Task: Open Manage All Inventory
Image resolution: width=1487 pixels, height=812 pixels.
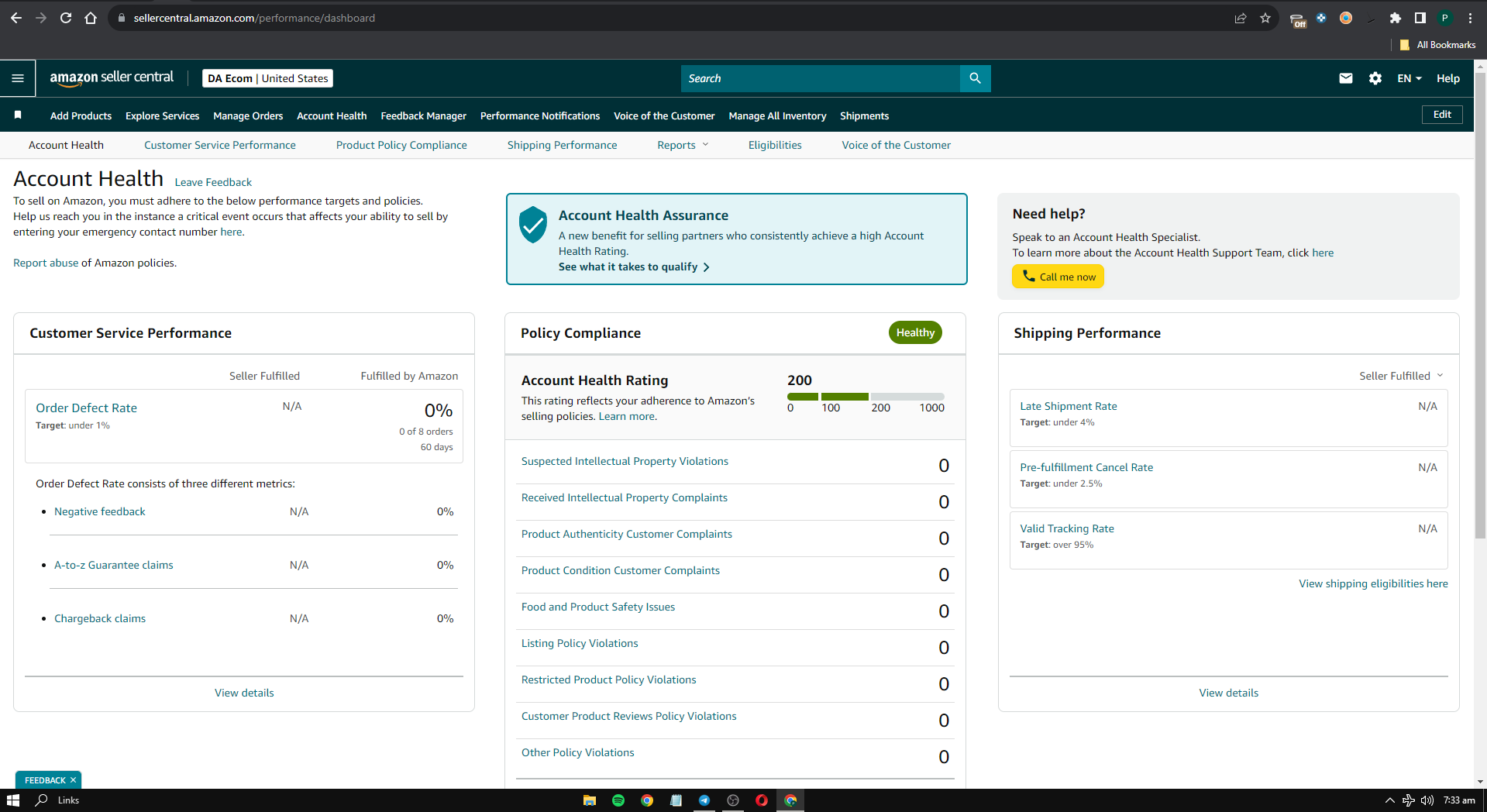Action: 777,115
